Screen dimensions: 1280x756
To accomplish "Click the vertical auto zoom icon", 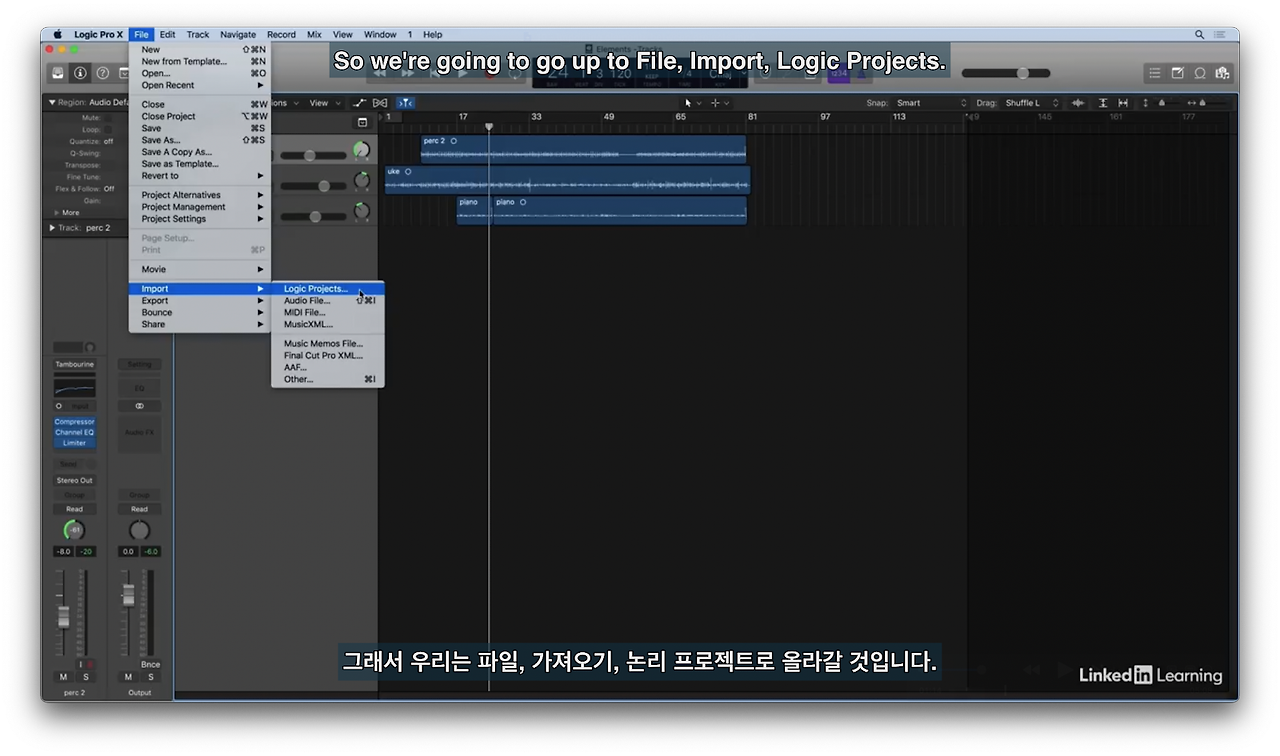I will pyautogui.click(x=1103, y=103).
